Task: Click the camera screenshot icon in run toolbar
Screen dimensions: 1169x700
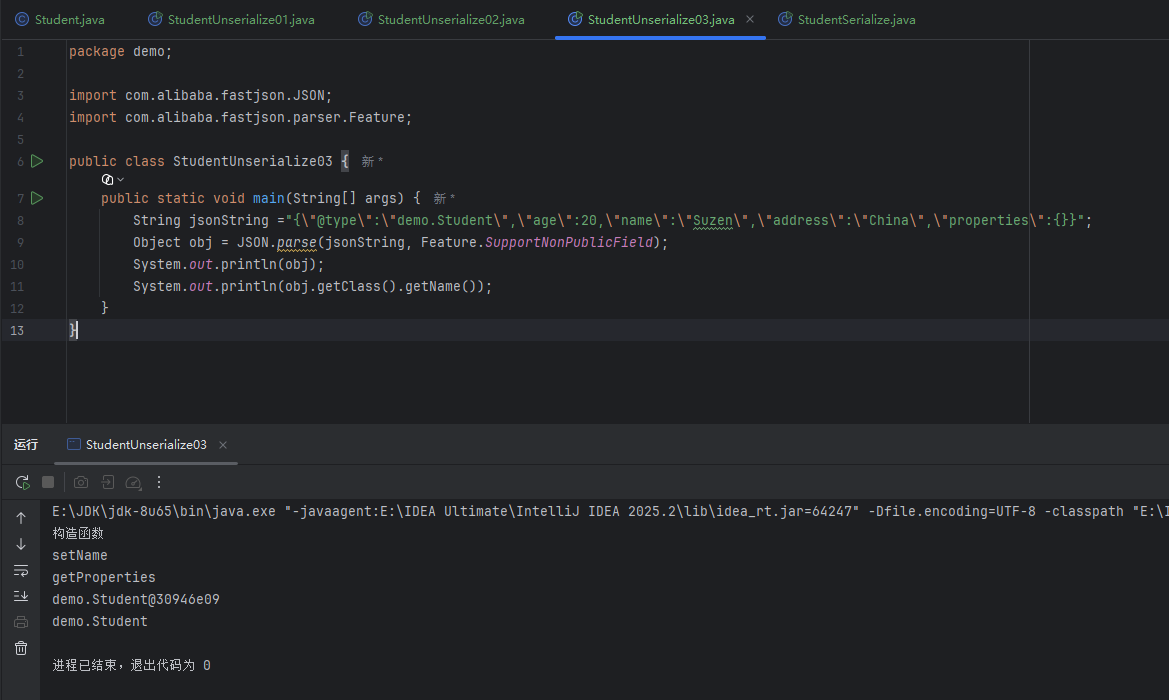Action: tap(81, 482)
